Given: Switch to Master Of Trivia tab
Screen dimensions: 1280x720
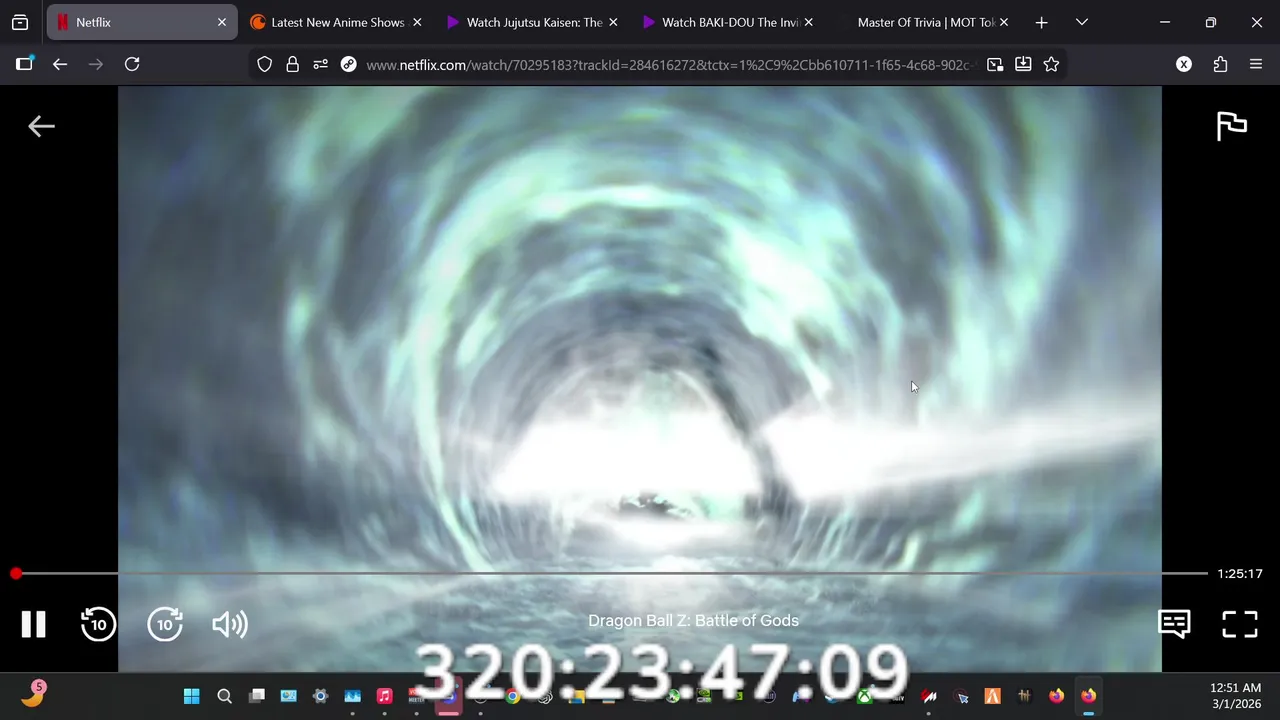Looking at the screenshot, I should [925, 22].
